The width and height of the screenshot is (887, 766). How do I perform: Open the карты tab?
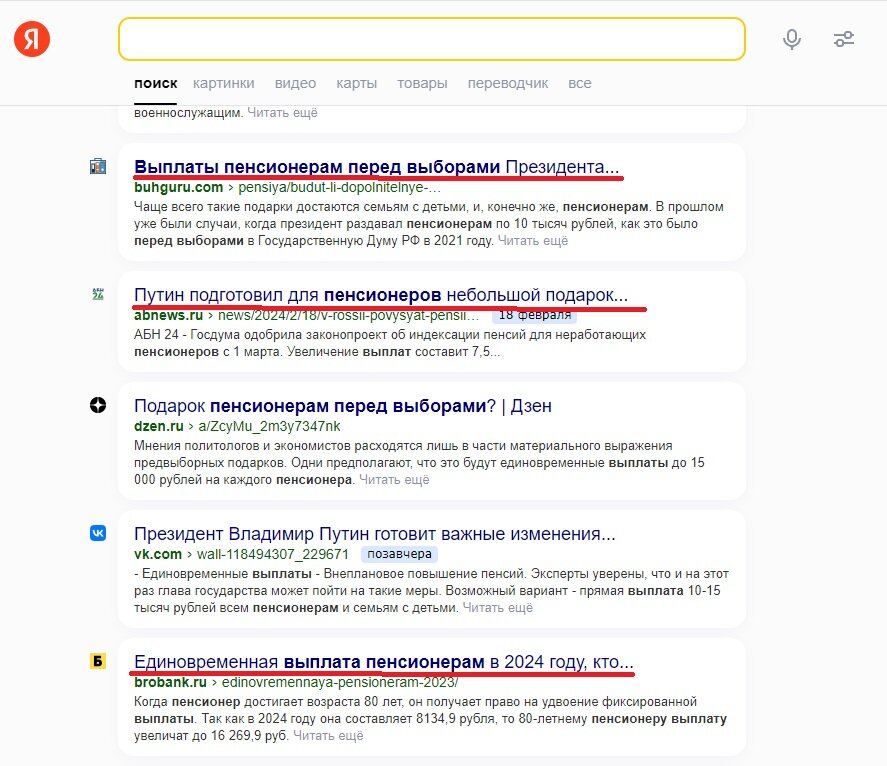coord(356,83)
